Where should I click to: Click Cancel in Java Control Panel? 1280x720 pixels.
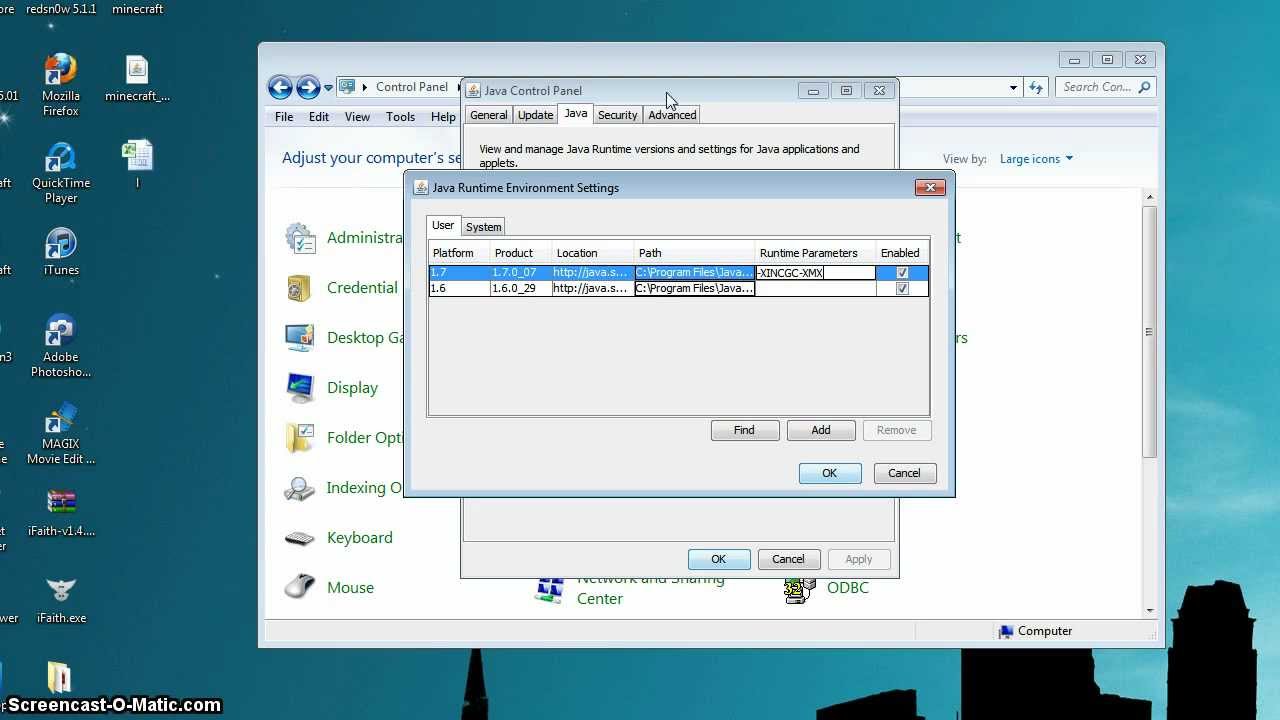(788, 559)
